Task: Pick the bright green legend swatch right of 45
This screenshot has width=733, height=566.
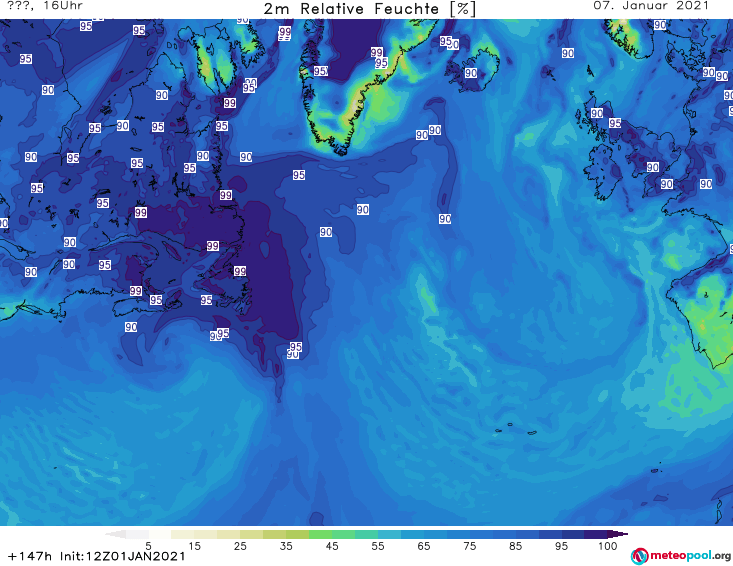Action: (343, 534)
